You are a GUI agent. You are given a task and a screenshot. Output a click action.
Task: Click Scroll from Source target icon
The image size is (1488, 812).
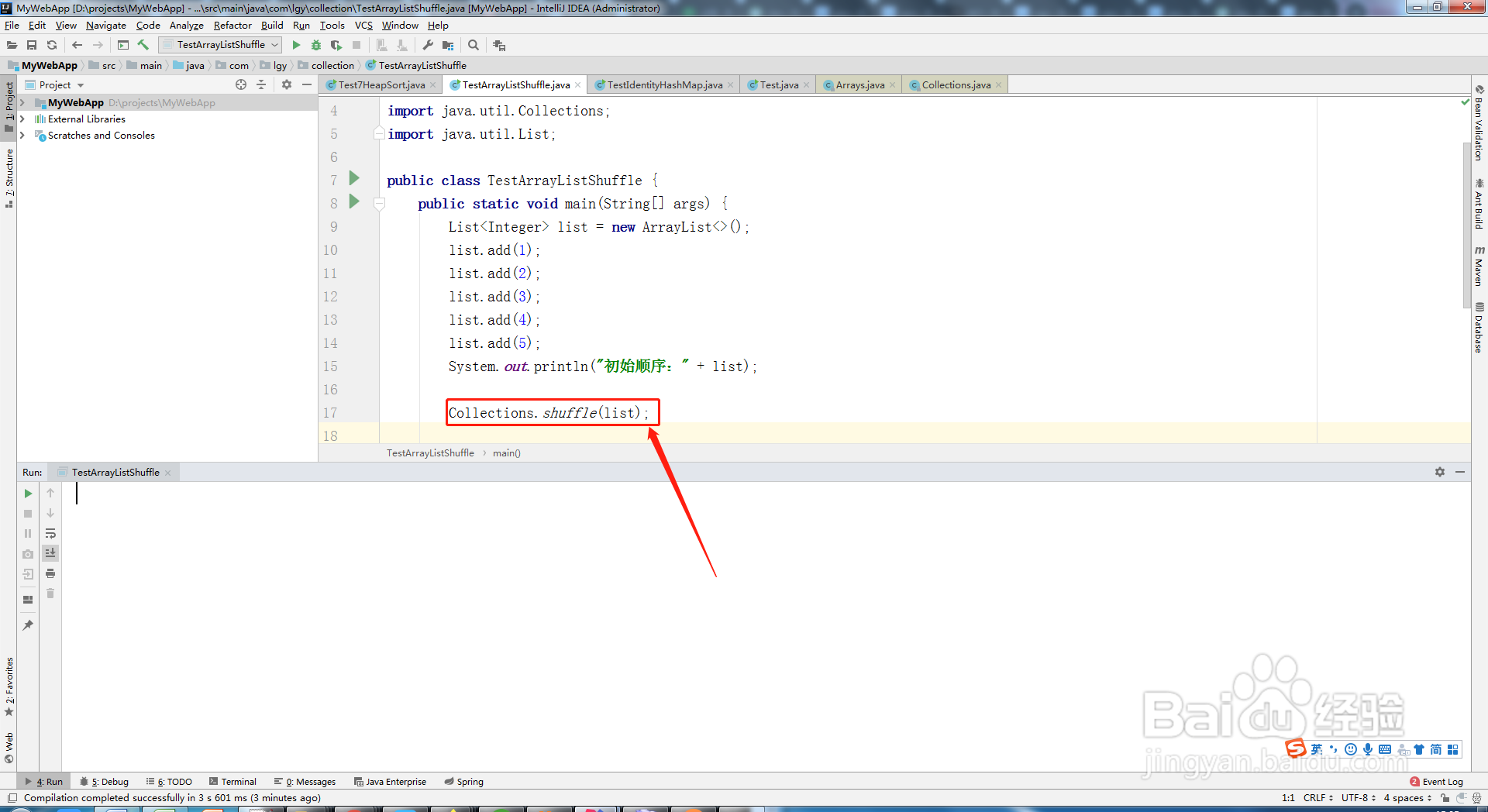(241, 84)
